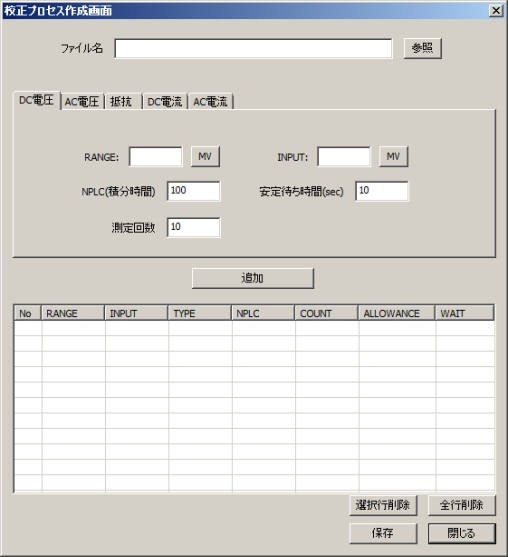
Task: Delete selected row with 選択行削除
Action: (383, 505)
